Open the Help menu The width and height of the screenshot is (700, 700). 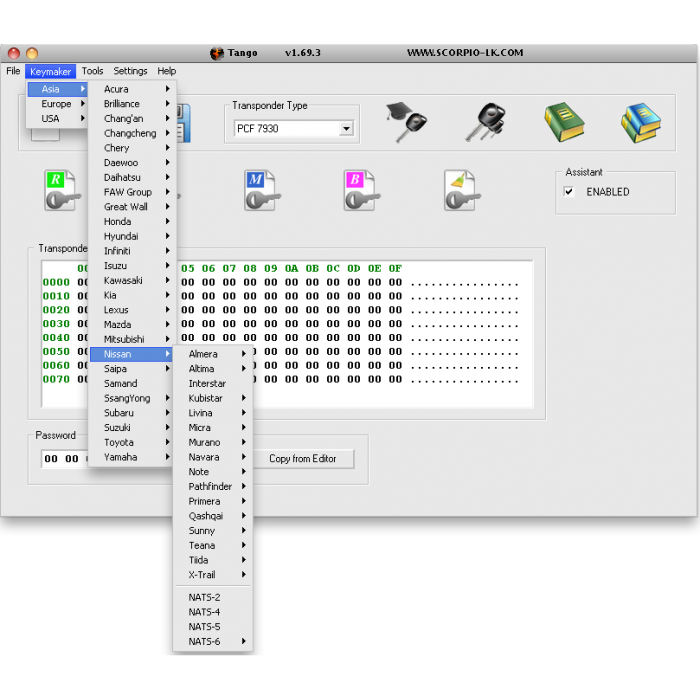click(167, 71)
